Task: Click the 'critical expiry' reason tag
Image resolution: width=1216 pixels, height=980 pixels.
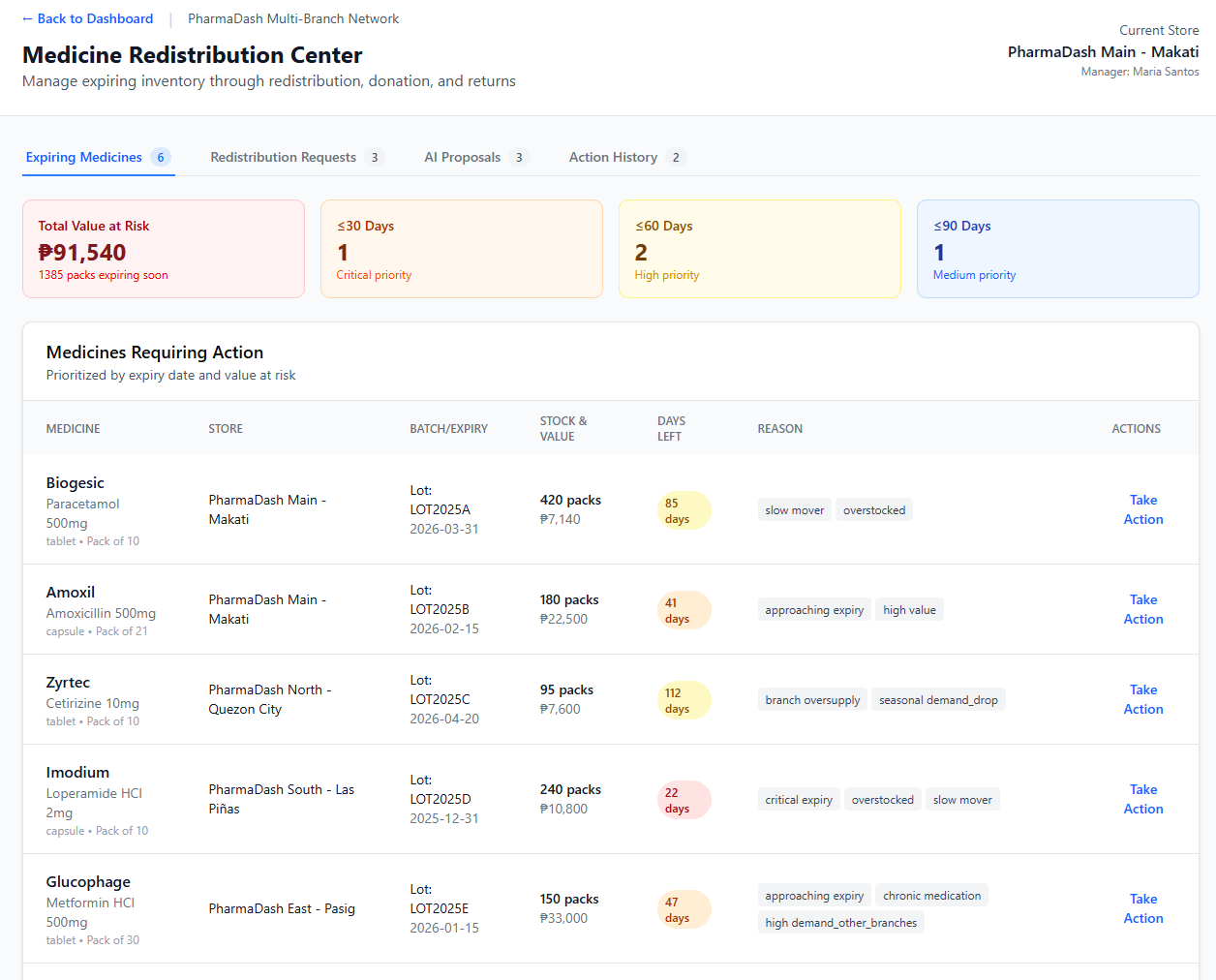Action: click(x=798, y=800)
